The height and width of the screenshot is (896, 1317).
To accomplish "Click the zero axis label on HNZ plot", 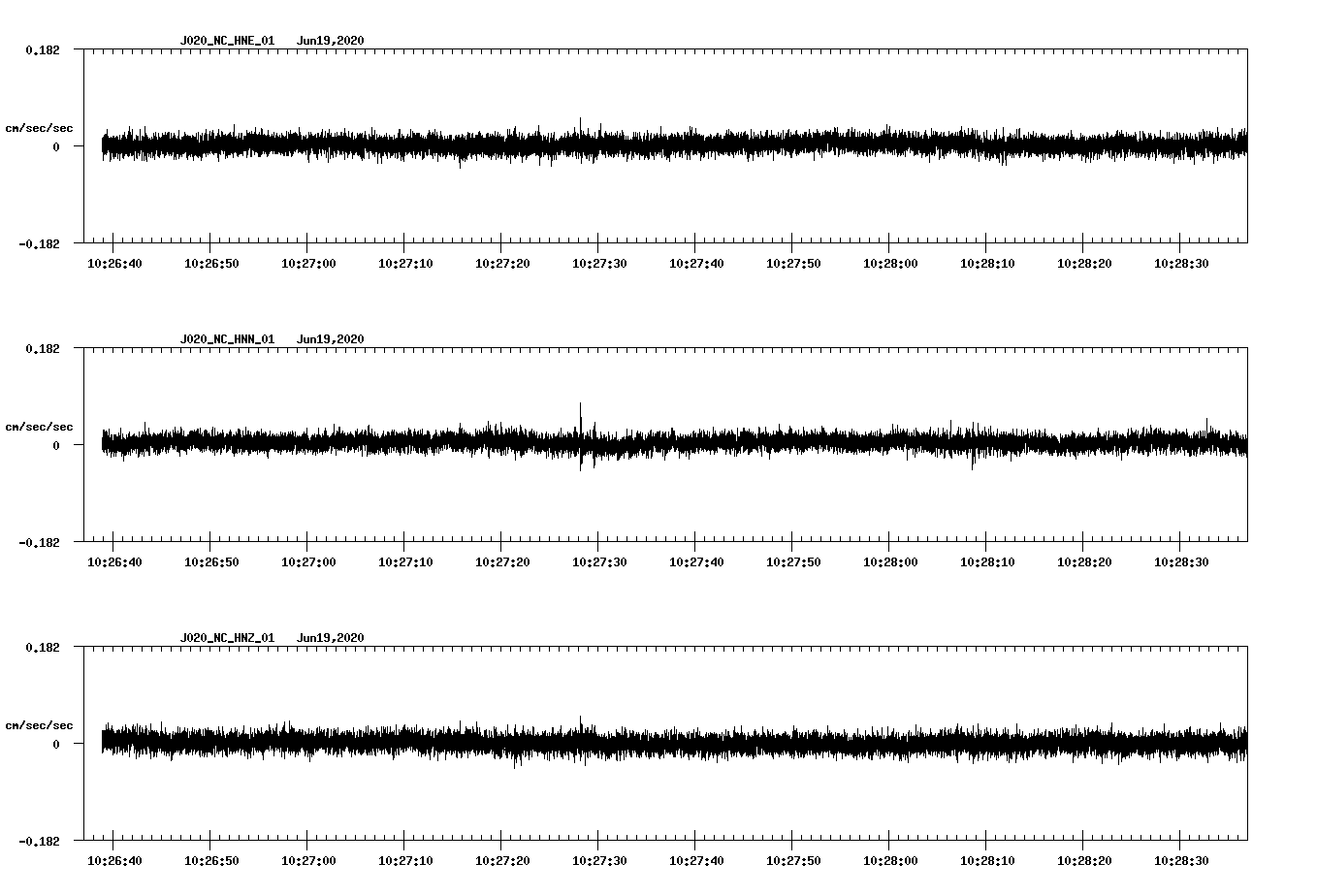I will pyautogui.click(x=56, y=744).
